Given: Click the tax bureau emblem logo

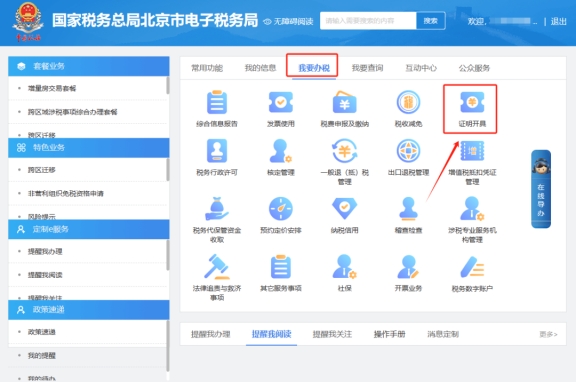Looking at the screenshot, I should (28, 21).
